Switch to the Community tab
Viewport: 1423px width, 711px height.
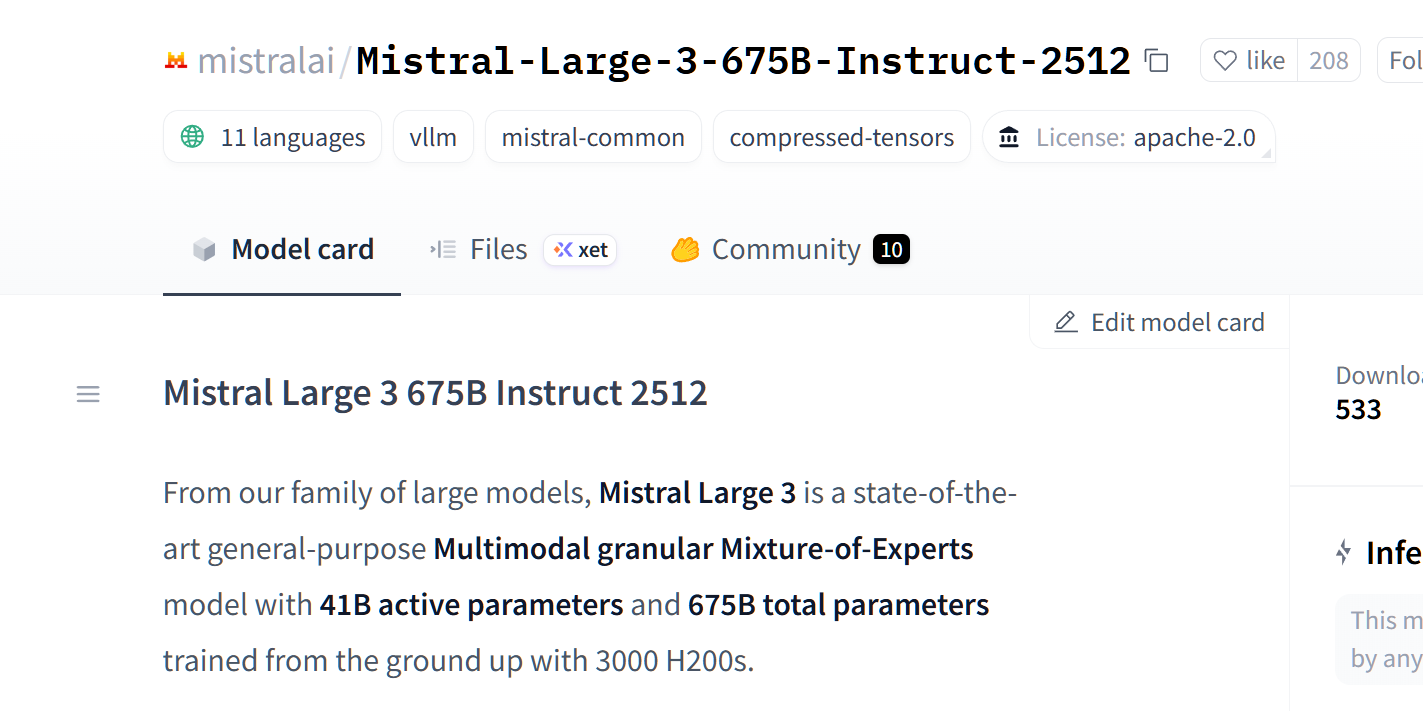tap(790, 249)
